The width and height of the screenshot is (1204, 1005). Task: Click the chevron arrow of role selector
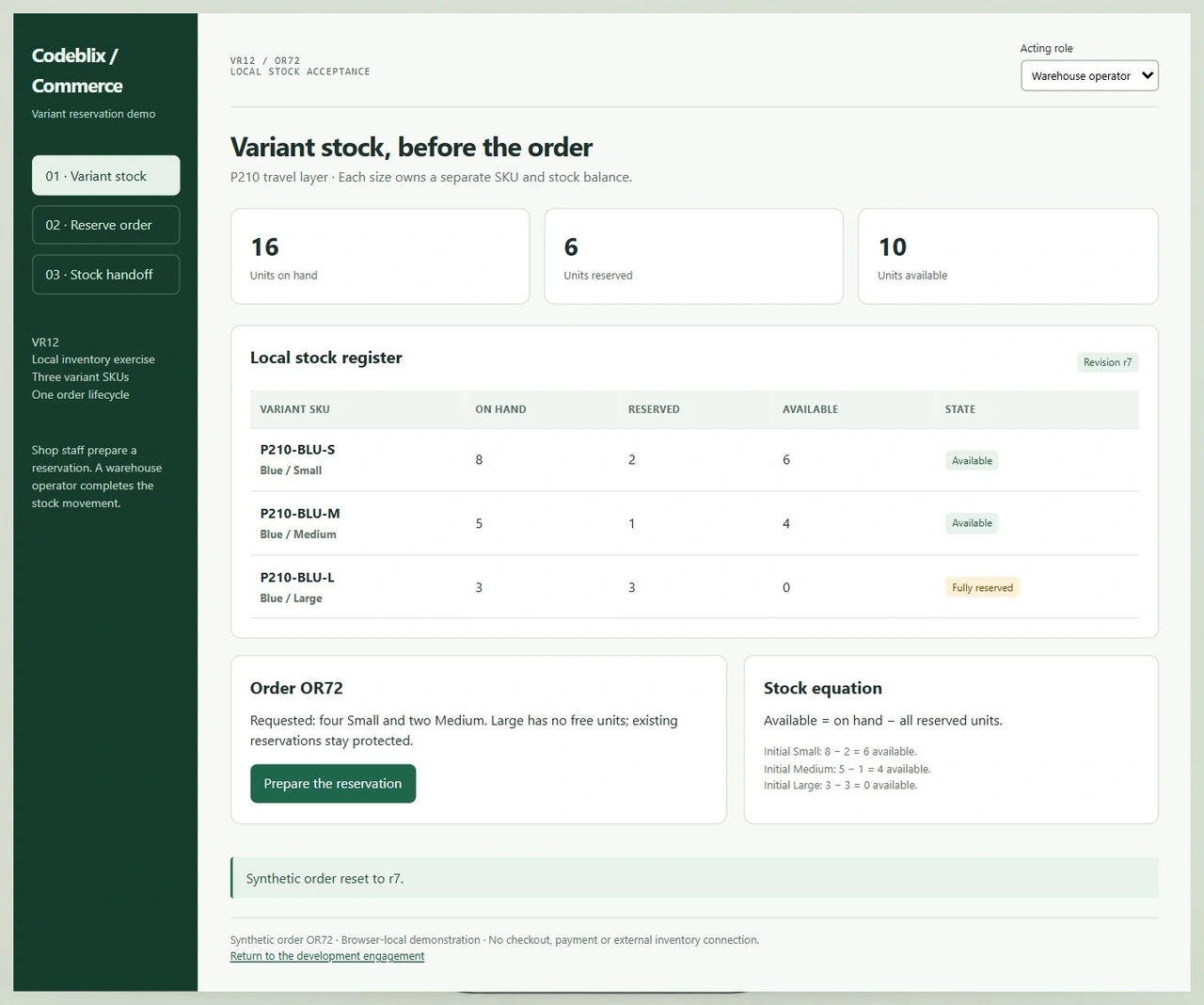pos(1147,75)
